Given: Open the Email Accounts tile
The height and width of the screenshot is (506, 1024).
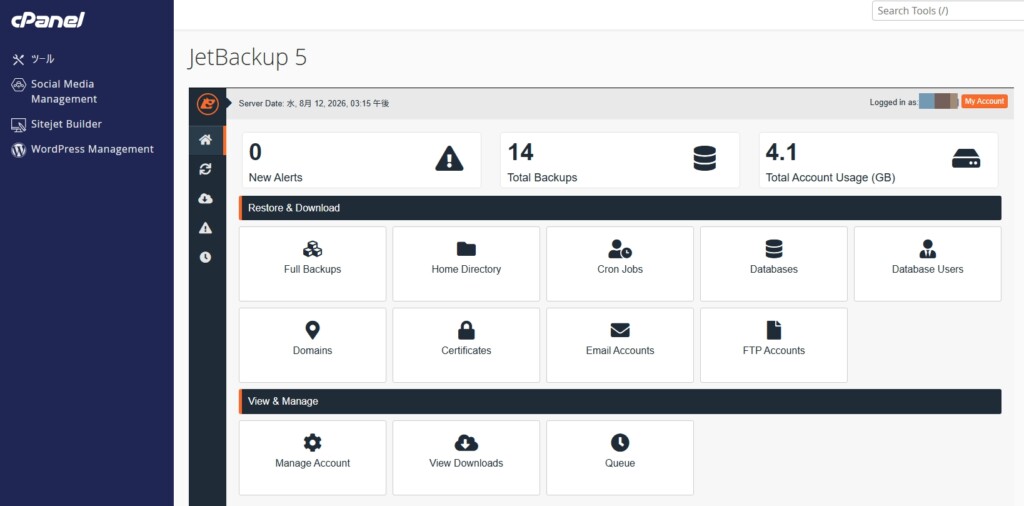Looking at the screenshot, I should pos(620,345).
